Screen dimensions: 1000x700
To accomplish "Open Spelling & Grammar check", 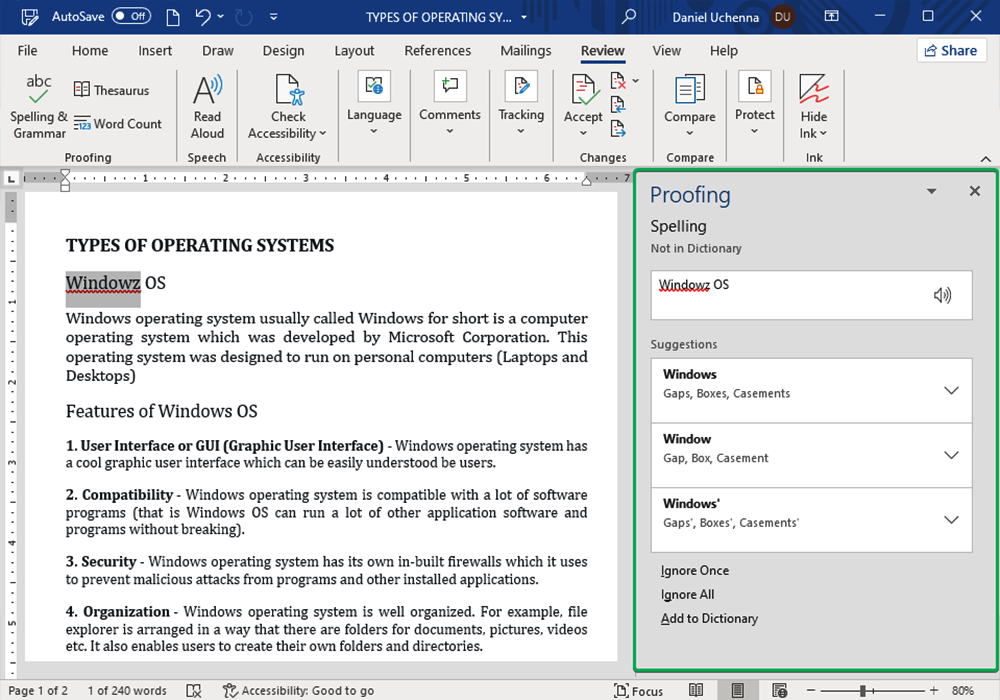I will [x=39, y=107].
